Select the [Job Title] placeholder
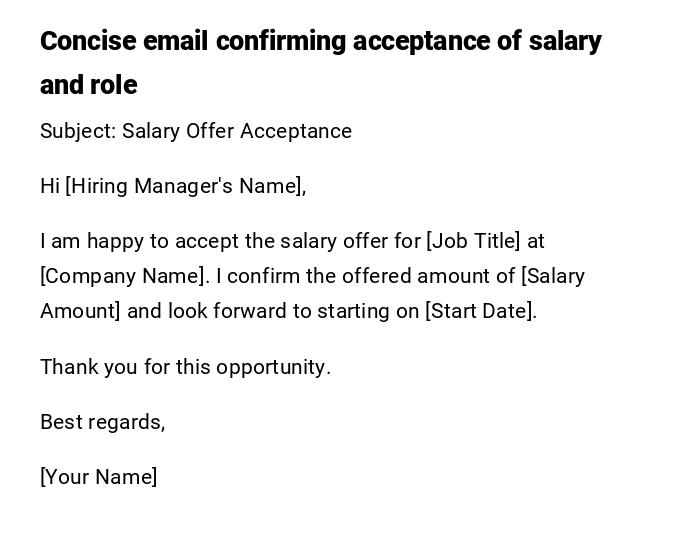 (x=474, y=241)
